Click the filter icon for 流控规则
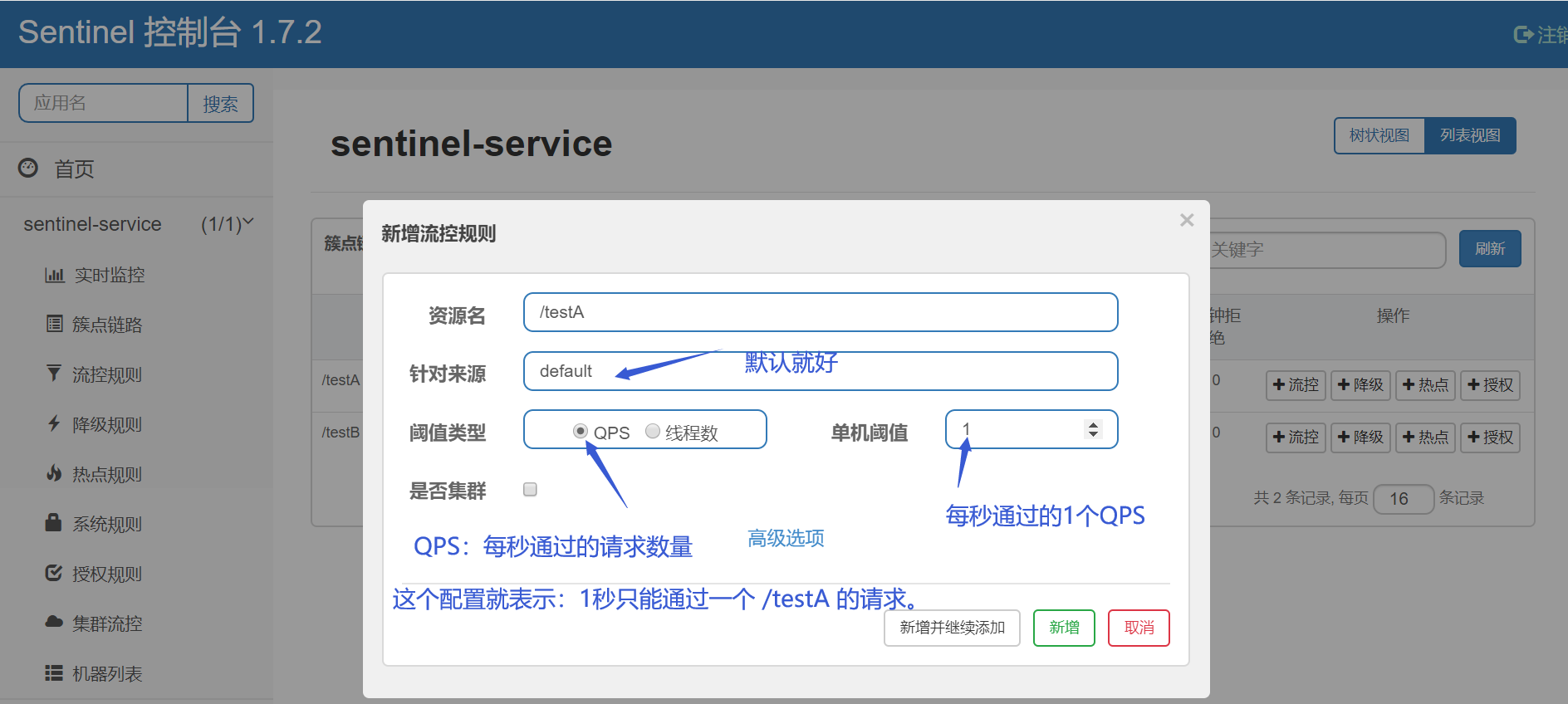 (54, 374)
